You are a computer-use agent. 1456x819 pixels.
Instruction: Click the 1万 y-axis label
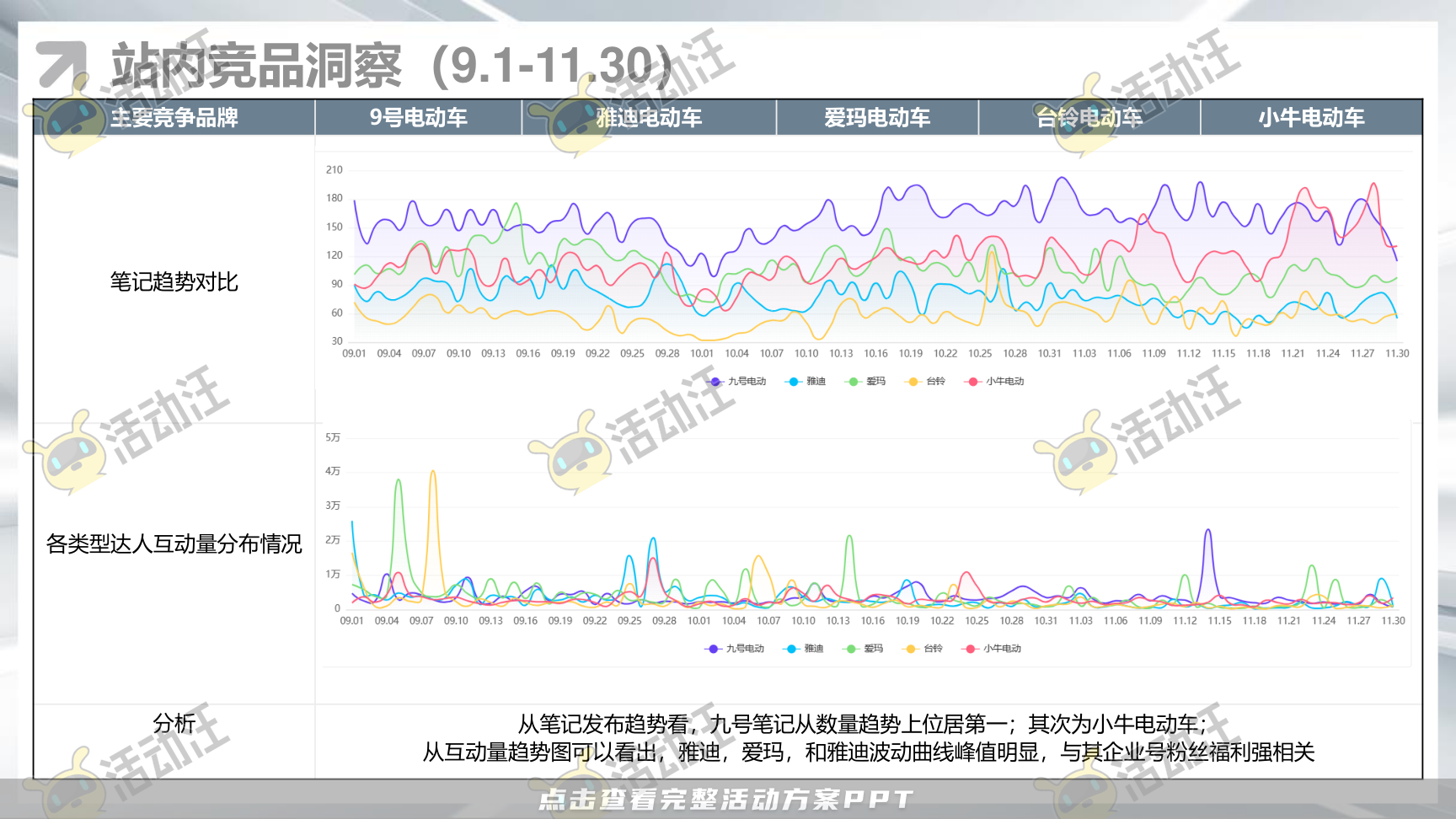point(333,575)
